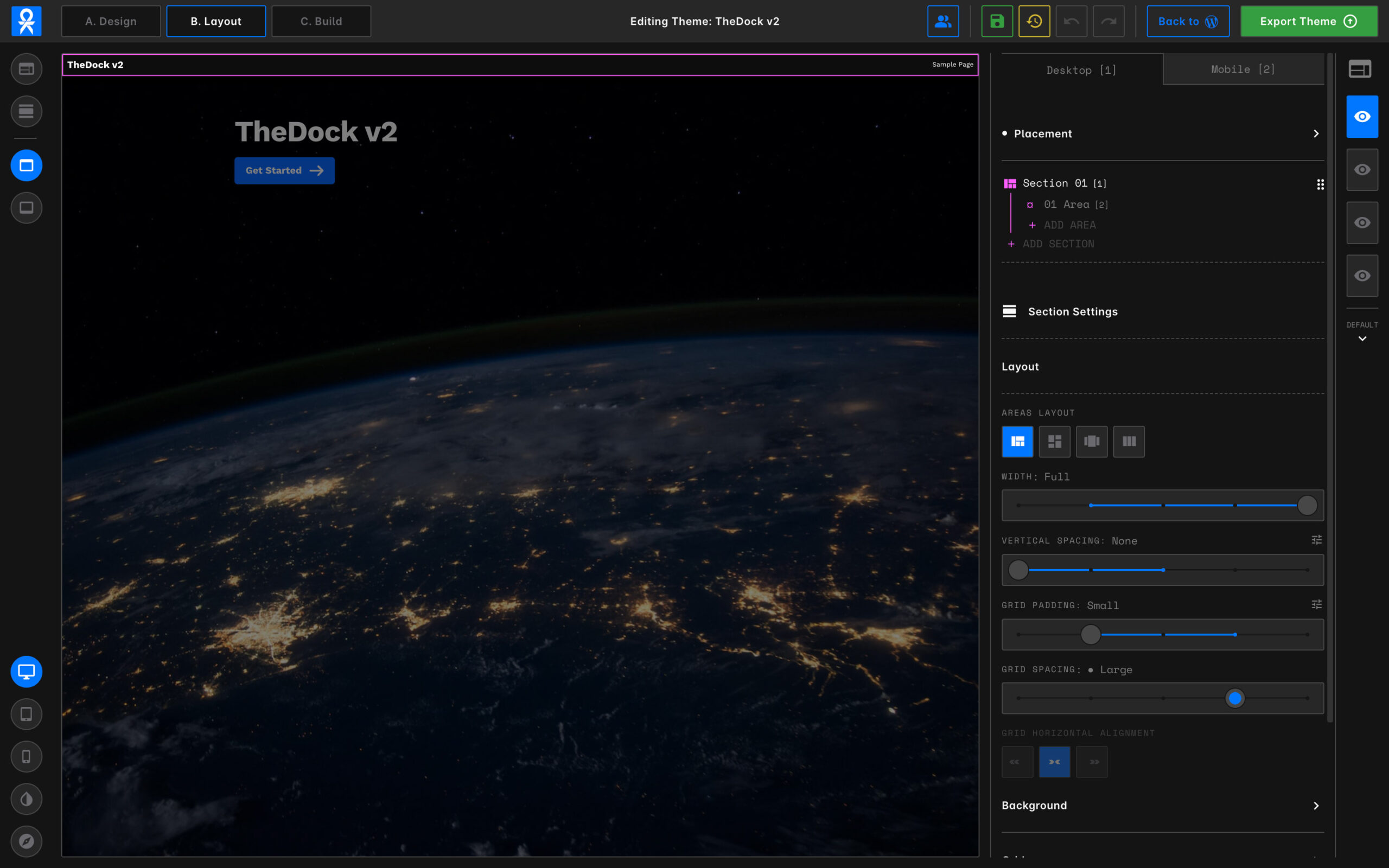Click the save icon in top toolbar
Image resolution: width=1389 pixels, height=868 pixels.
tap(997, 21)
